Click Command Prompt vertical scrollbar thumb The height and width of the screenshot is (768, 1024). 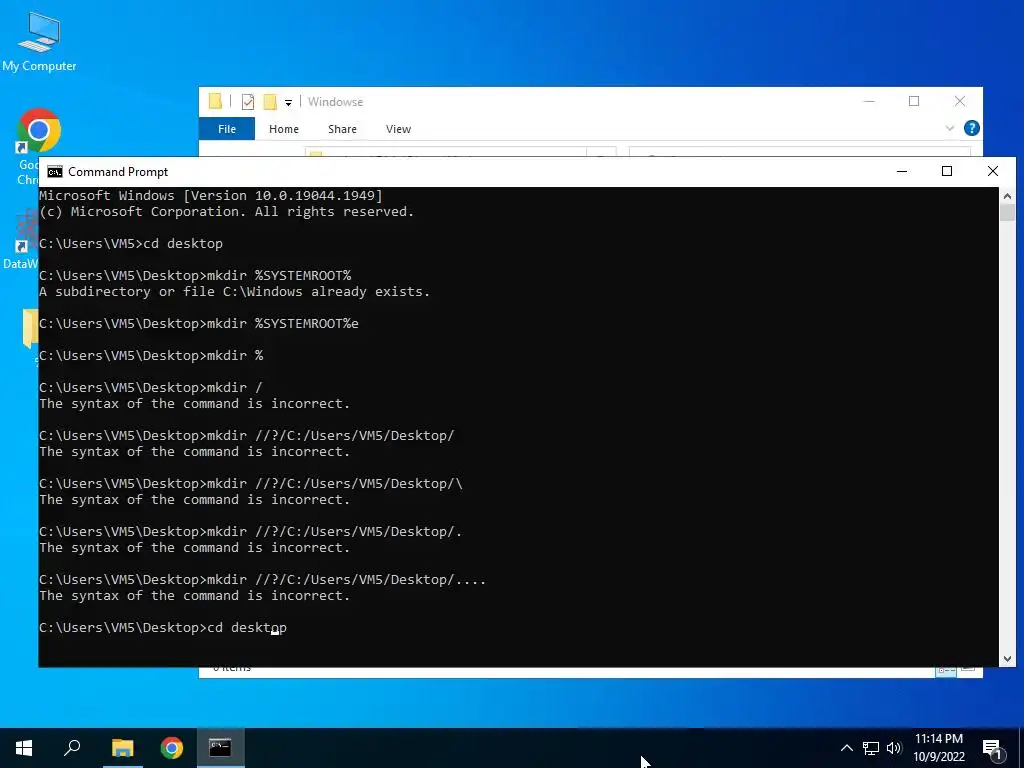pyautogui.click(x=1007, y=212)
